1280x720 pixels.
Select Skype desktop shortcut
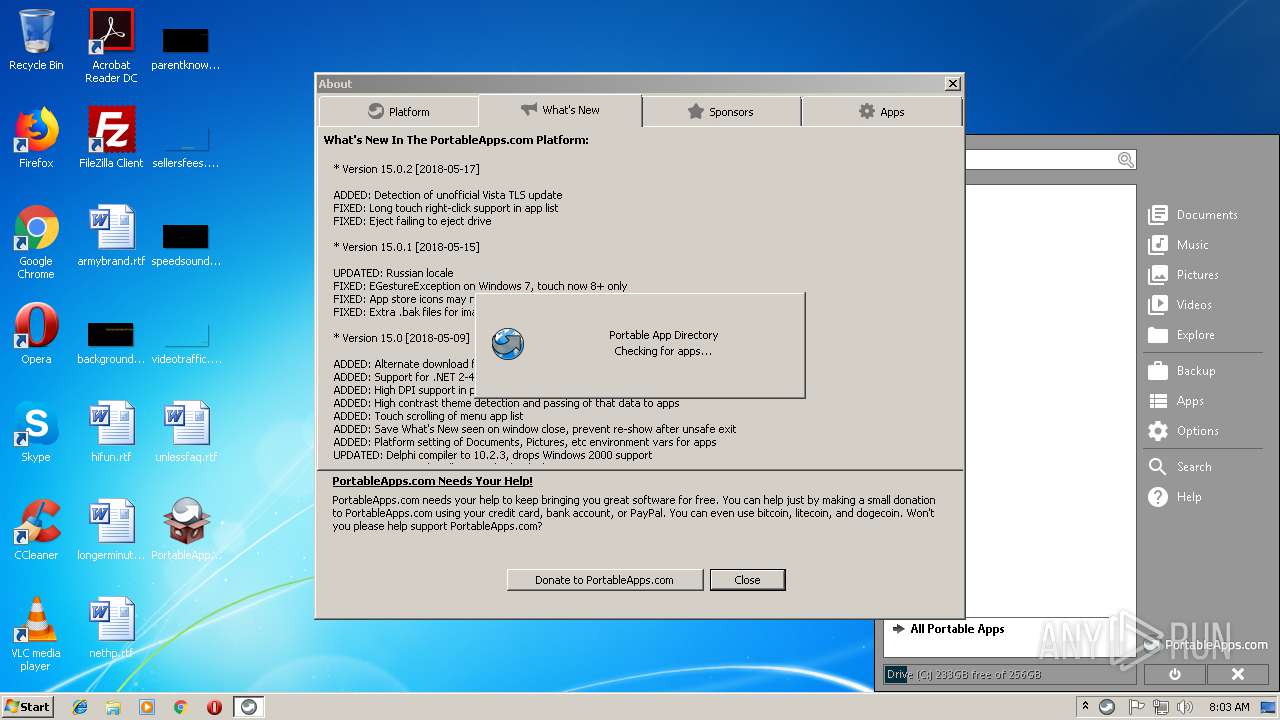36,432
